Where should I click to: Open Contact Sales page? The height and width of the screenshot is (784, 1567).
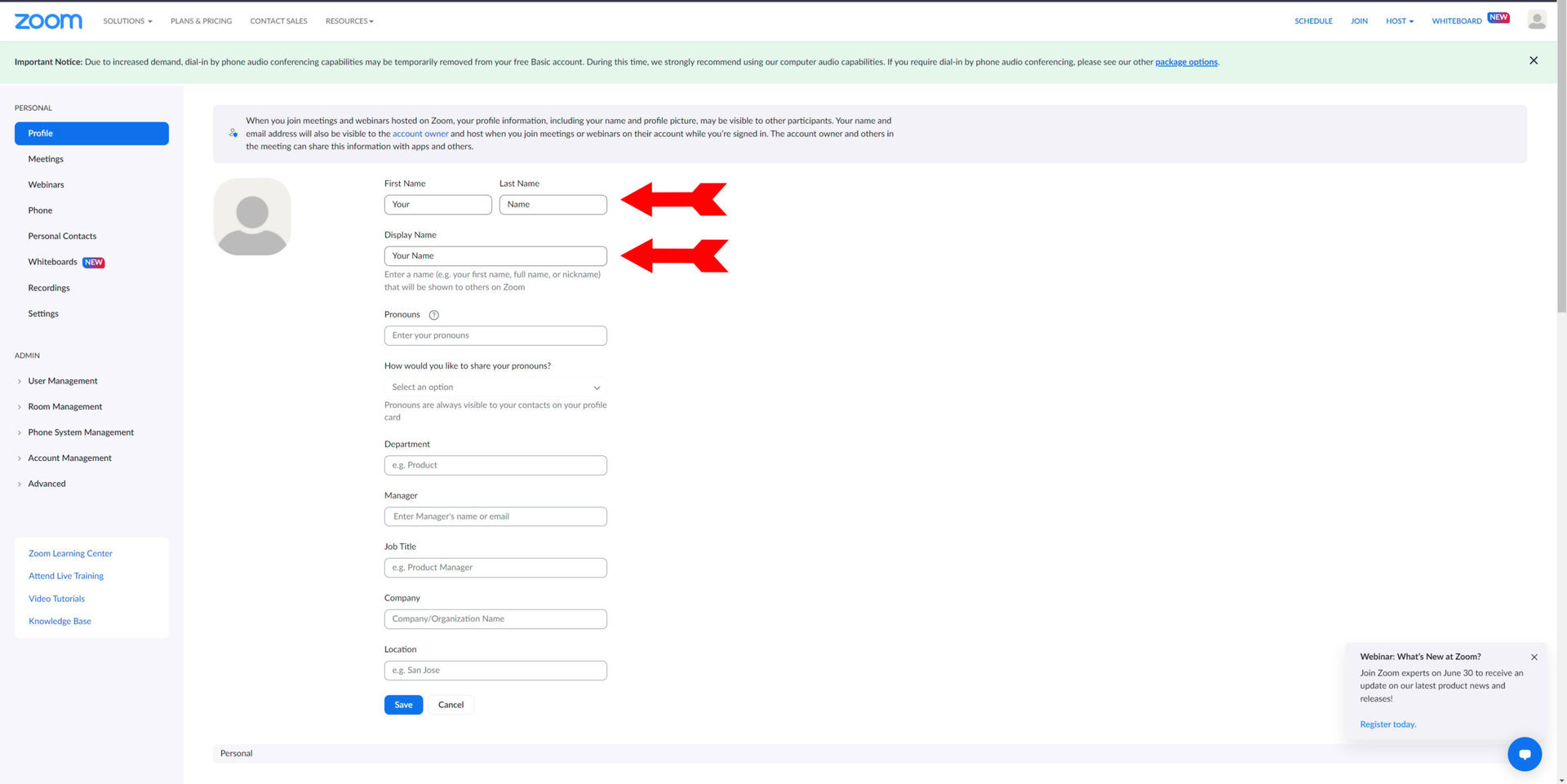click(278, 21)
